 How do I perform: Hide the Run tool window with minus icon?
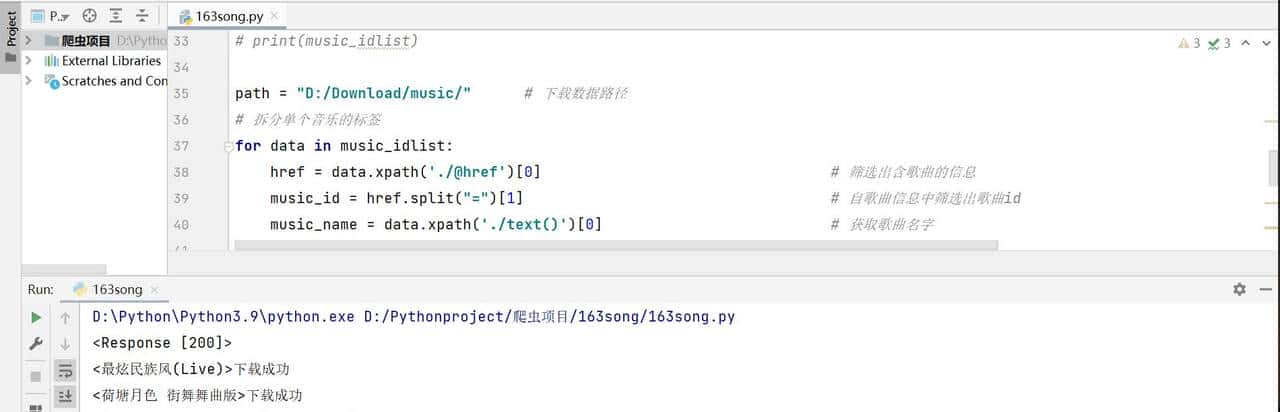pos(1263,289)
